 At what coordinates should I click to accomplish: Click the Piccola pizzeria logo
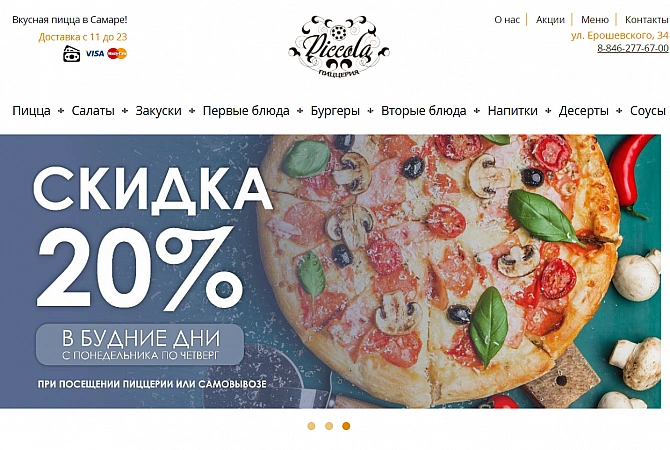click(x=339, y=46)
